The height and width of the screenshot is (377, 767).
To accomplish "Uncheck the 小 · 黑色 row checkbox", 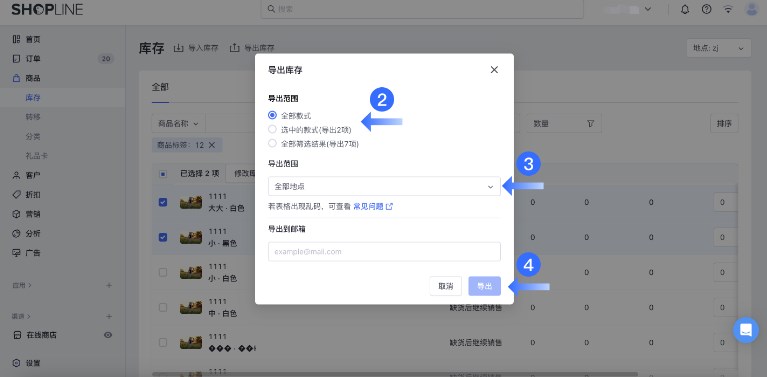I will click(x=163, y=237).
